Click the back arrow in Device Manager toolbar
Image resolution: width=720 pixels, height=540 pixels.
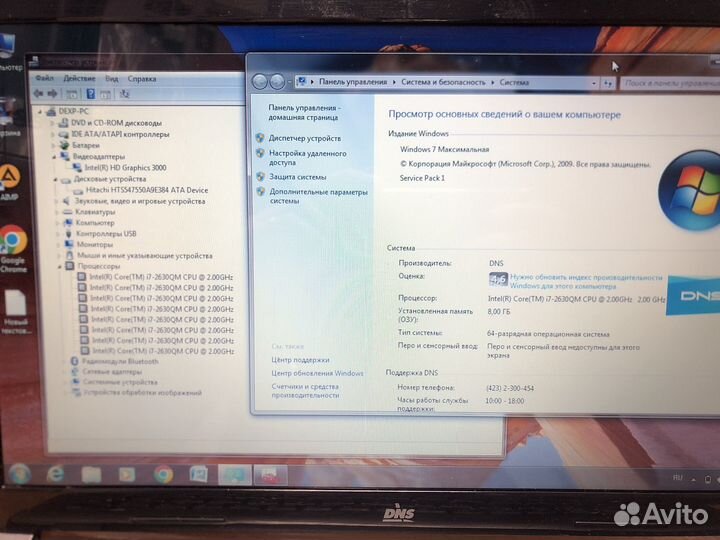pyautogui.click(x=39, y=94)
